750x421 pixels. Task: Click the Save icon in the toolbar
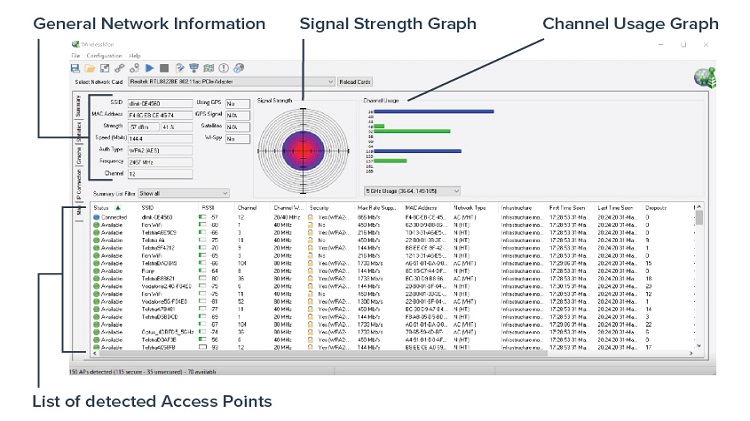click(x=75, y=68)
